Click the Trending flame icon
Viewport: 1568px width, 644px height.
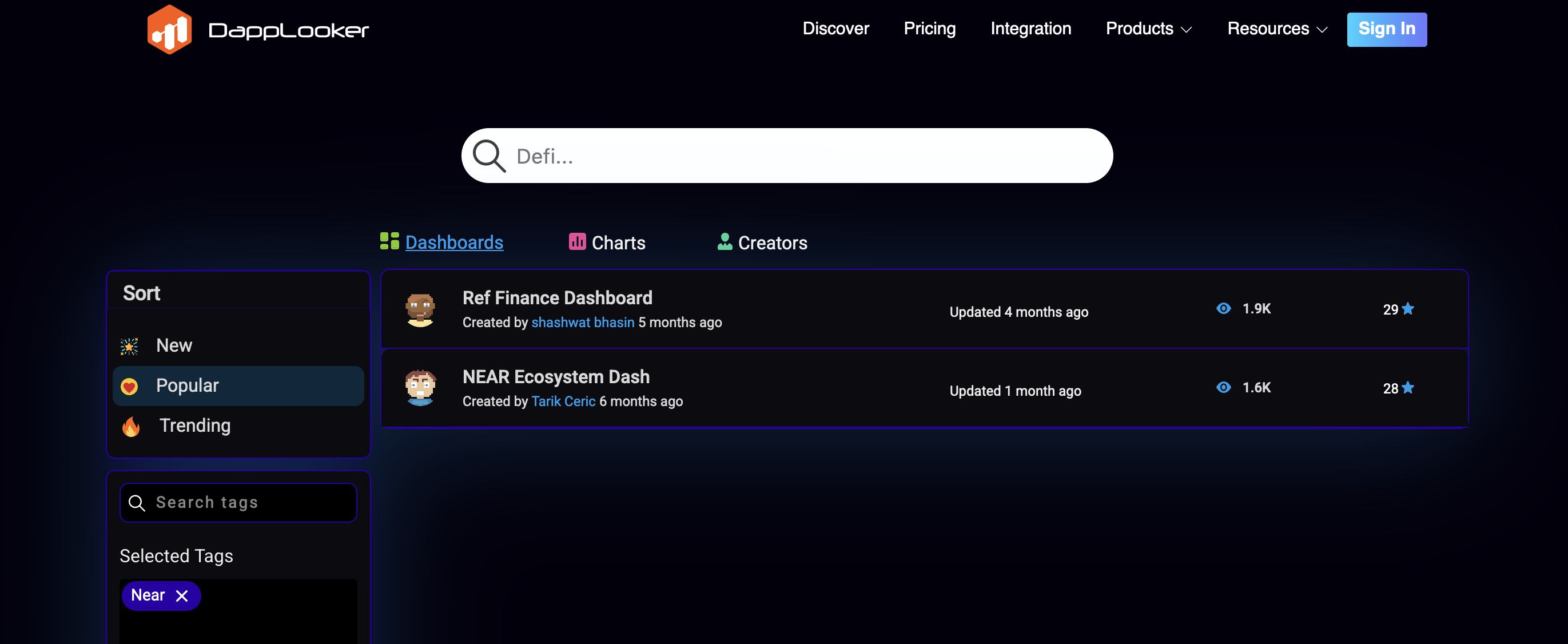[x=131, y=426]
